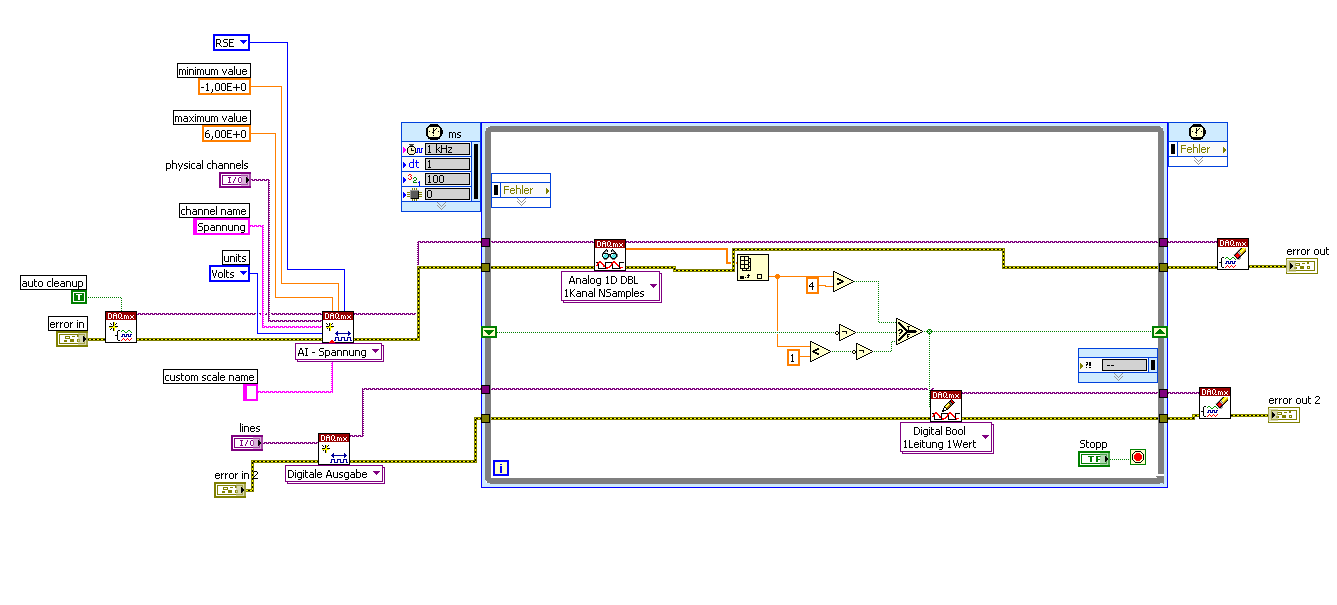Select the greater-than comparison node
The height and width of the screenshot is (605, 1337).
pos(842,283)
